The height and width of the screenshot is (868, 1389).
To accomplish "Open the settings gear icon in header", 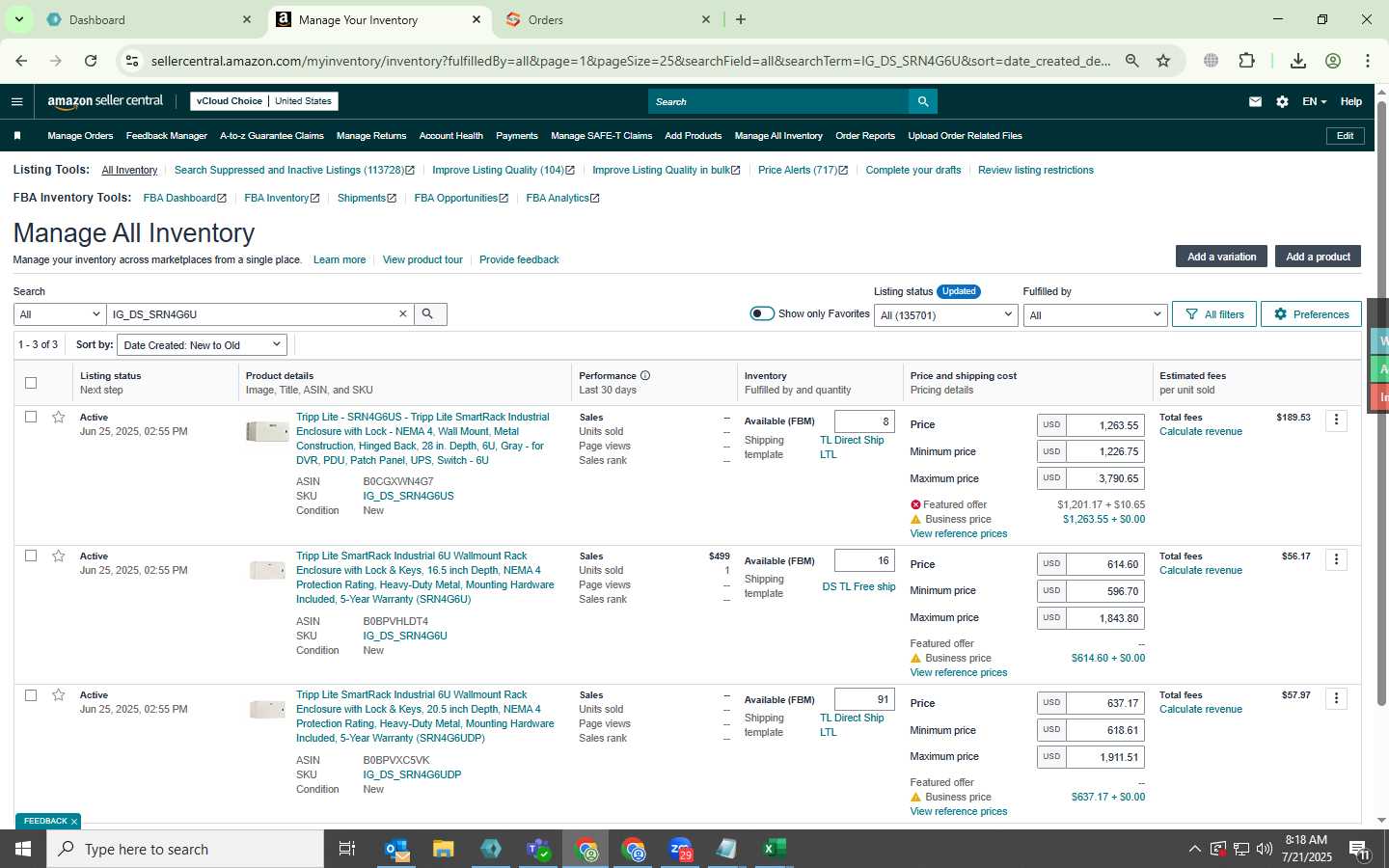I will 1282,101.
